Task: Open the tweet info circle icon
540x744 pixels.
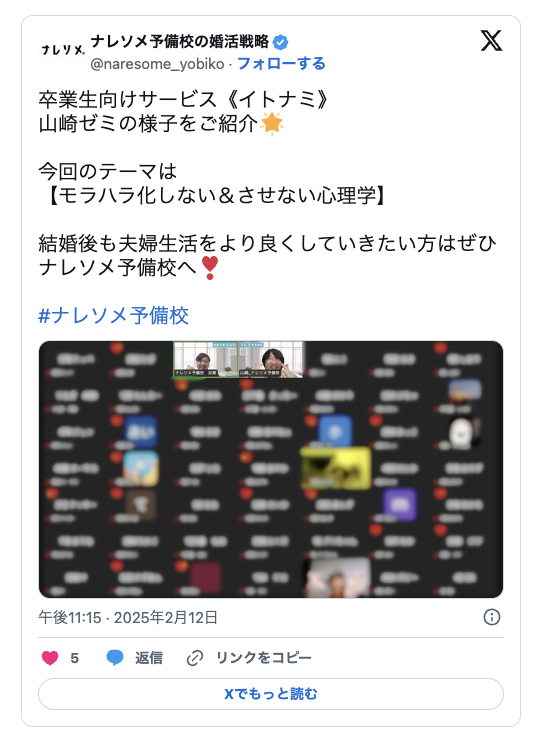Action: (x=492, y=617)
